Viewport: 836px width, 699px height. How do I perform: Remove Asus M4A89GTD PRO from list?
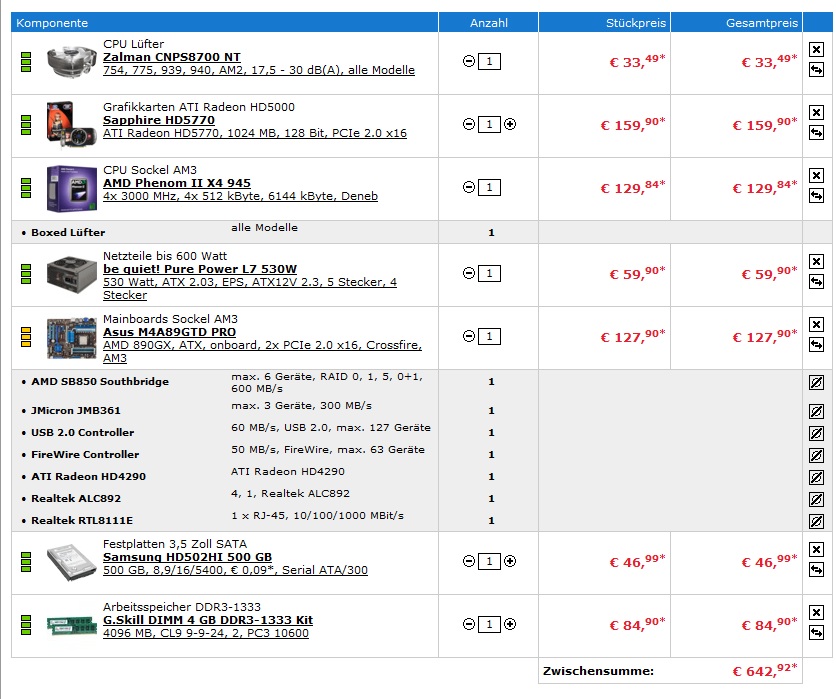pyautogui.click(x=816, y=324)
